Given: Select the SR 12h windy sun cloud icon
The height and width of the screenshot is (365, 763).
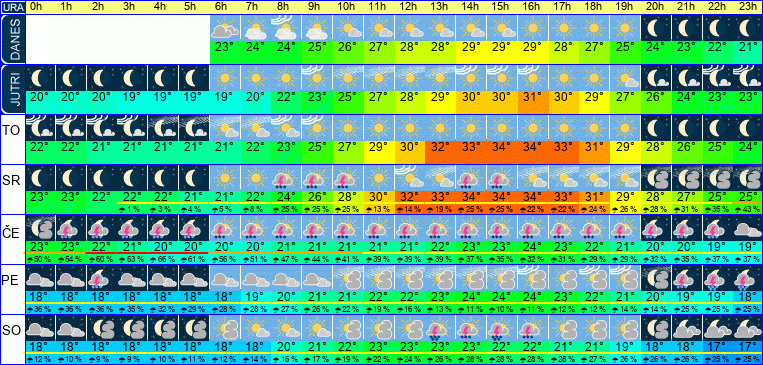Looking at the screenshot, I should [410, 178].
